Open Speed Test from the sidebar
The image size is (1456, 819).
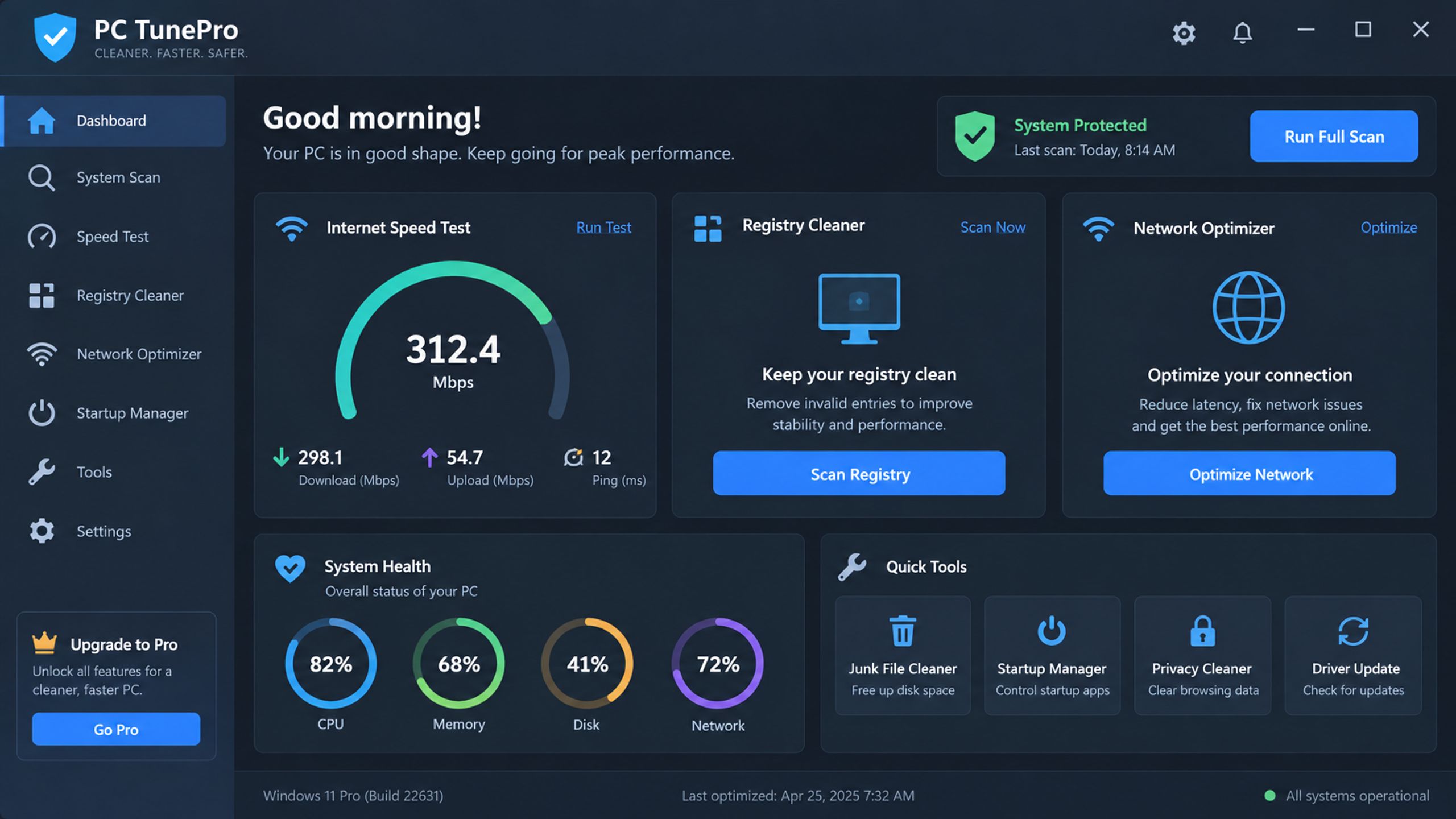point(114,236)
